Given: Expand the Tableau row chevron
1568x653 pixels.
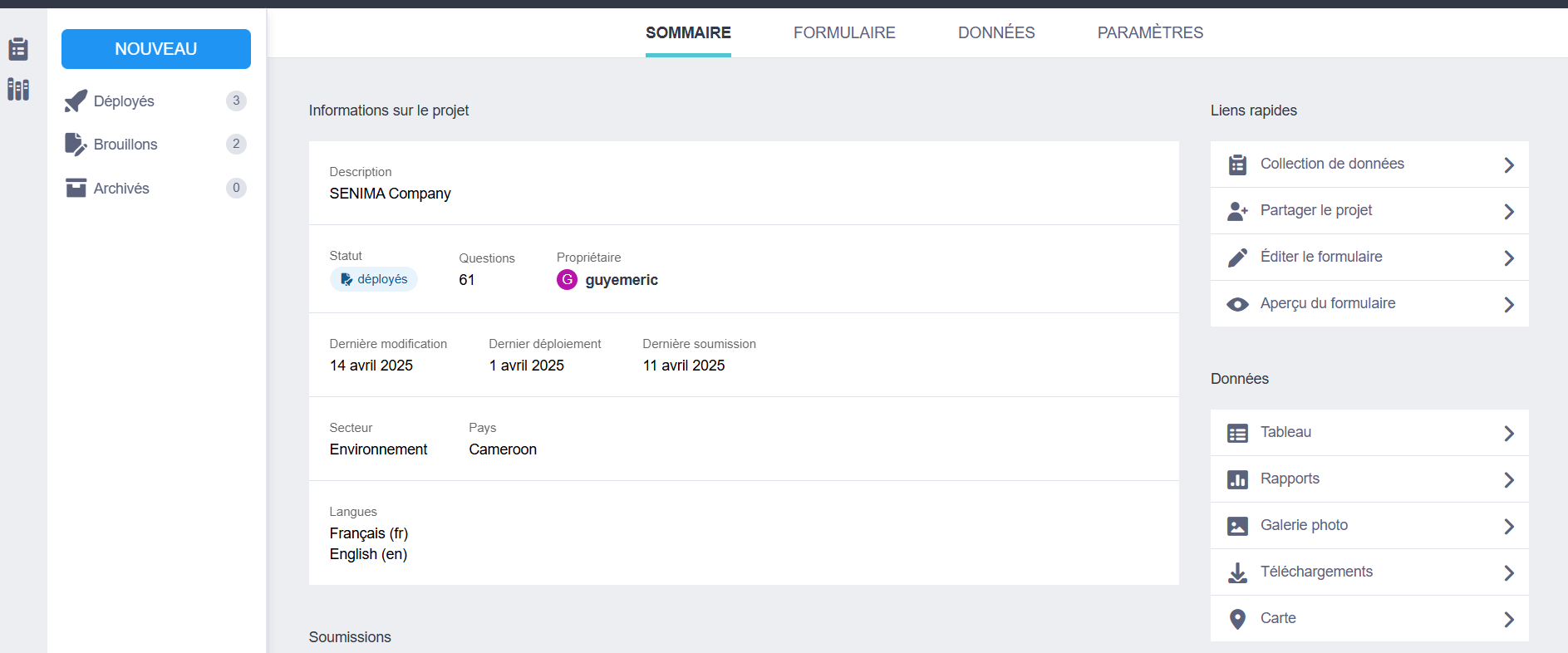Looking at the screenshot, I should pyautogui.click(x=1509, y=434).
